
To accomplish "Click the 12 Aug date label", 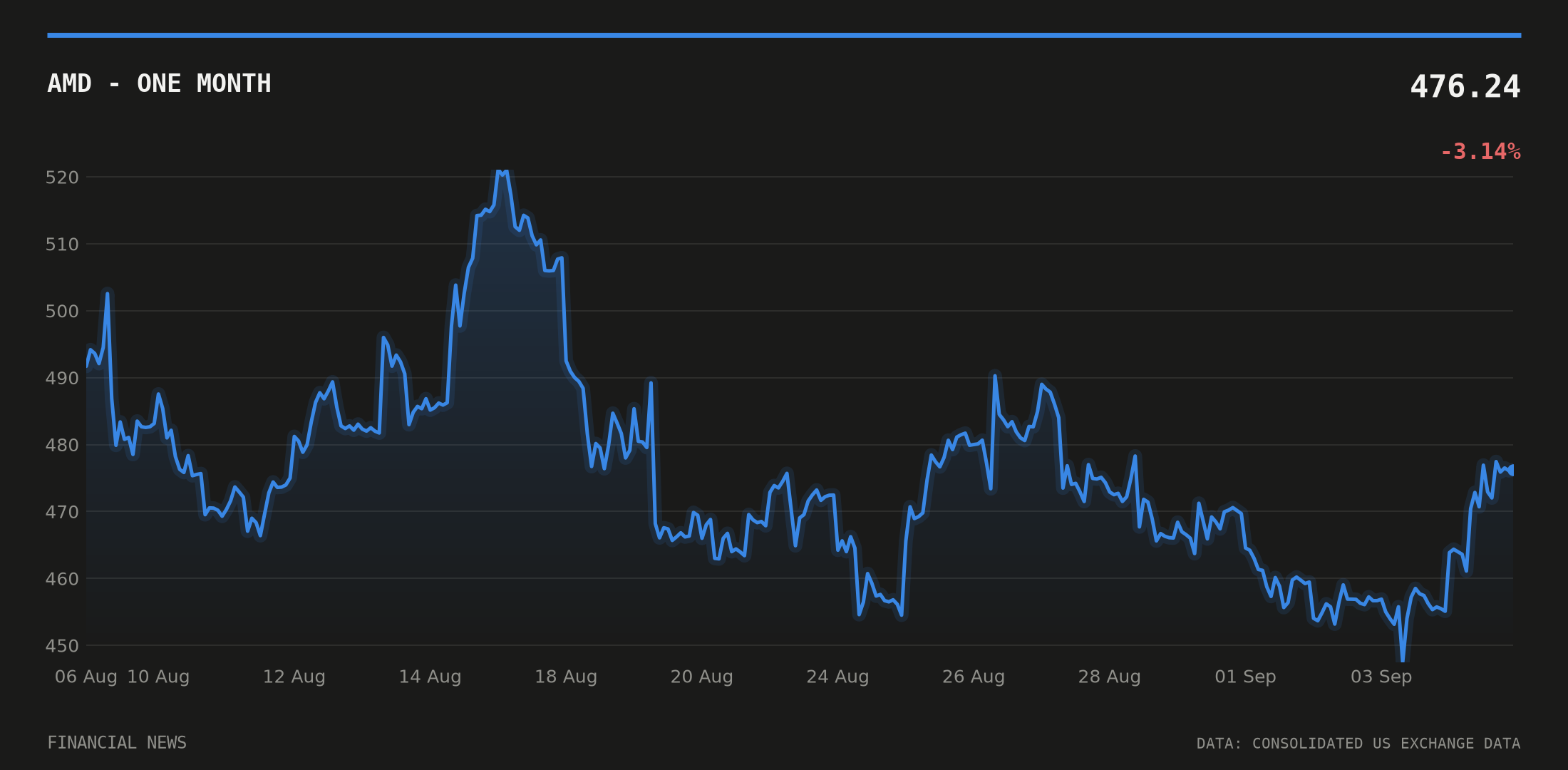I will point(294,677).
